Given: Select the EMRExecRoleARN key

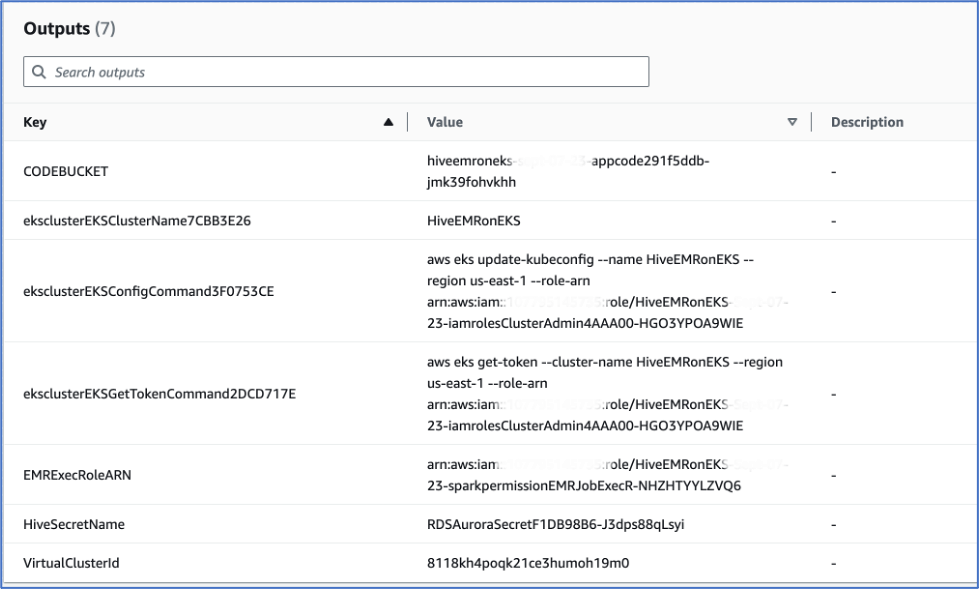Looking at the screenshot, I should point(77,475).
